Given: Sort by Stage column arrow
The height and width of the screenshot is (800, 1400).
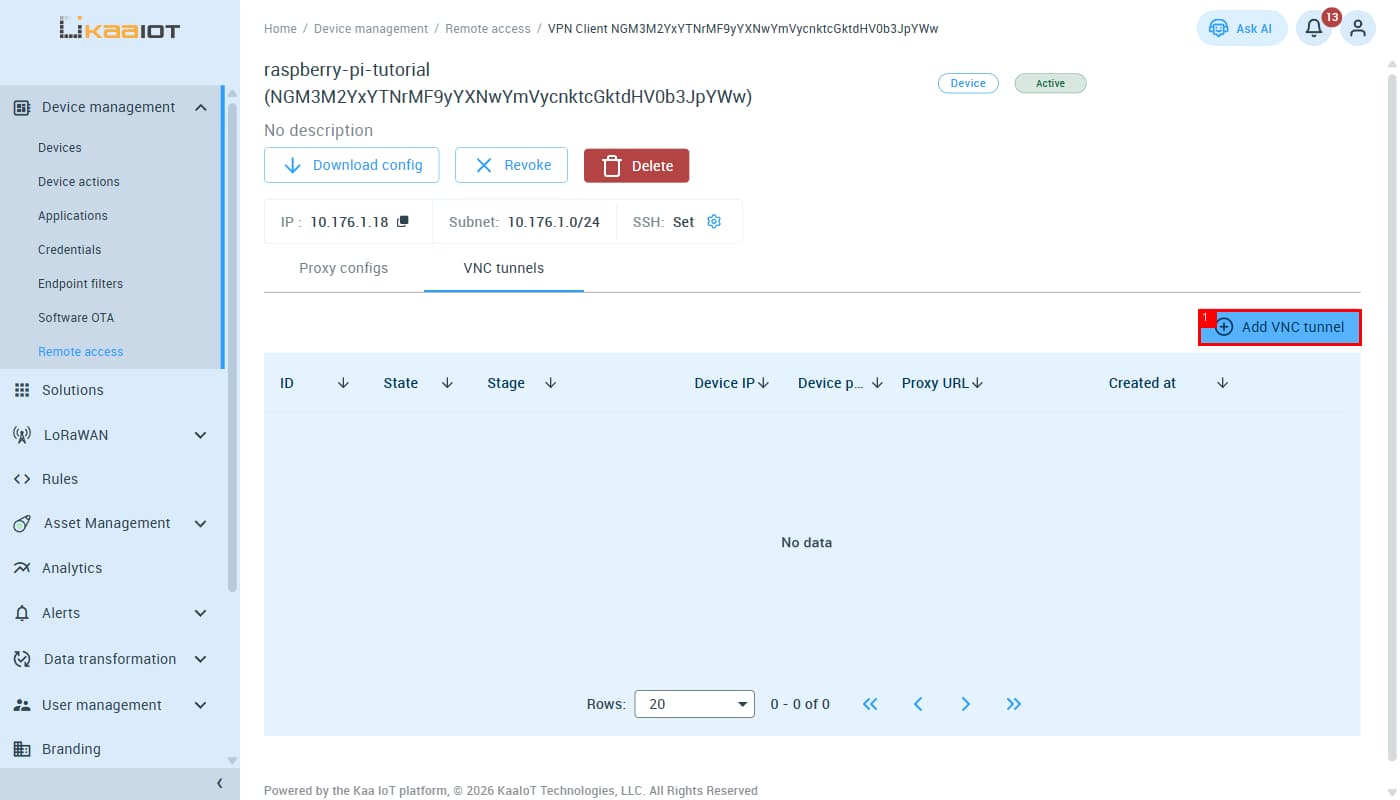Looking at the screenshot, I should 550,383.
